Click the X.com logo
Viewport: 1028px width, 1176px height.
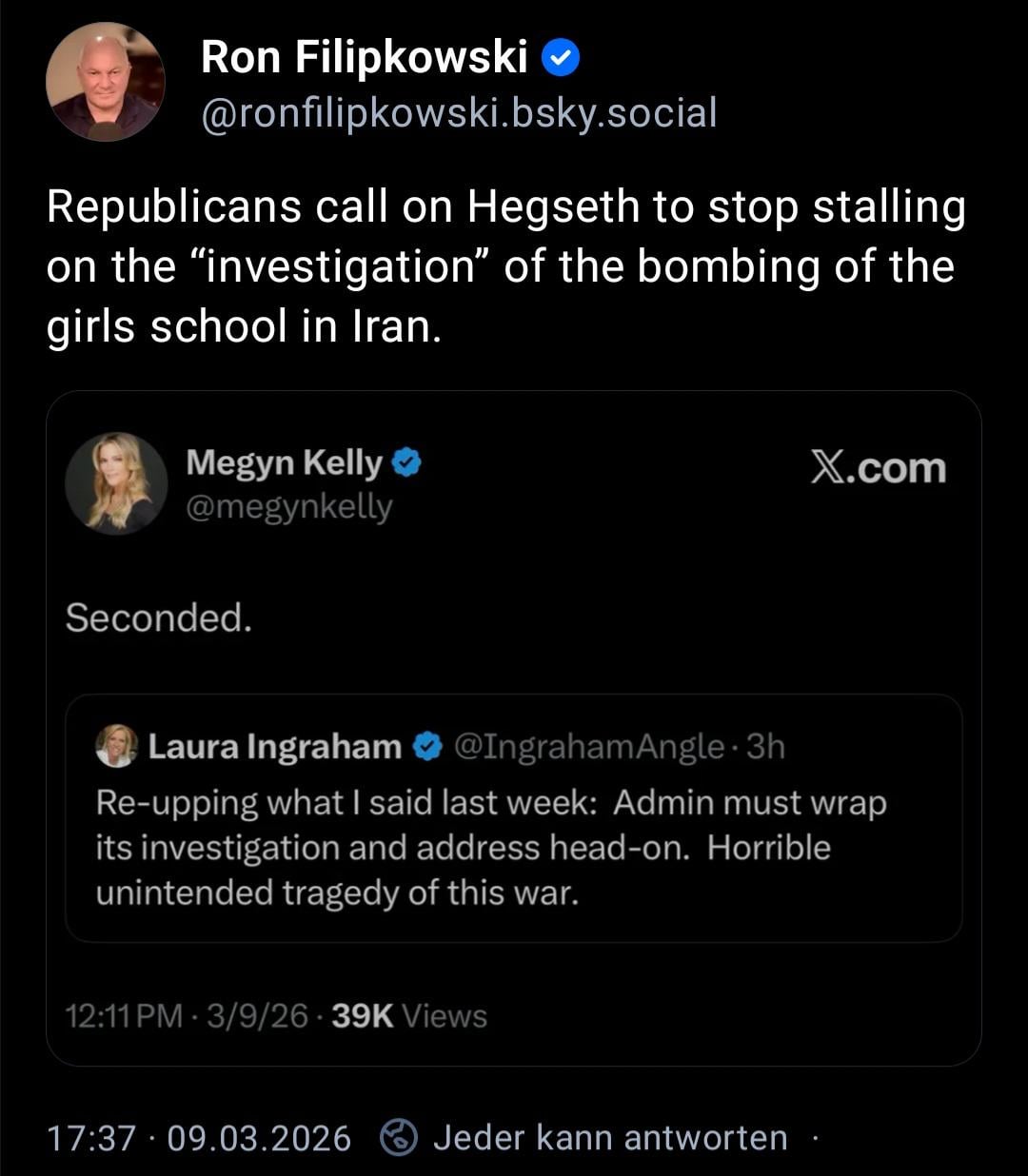click(x=878, y=467)
